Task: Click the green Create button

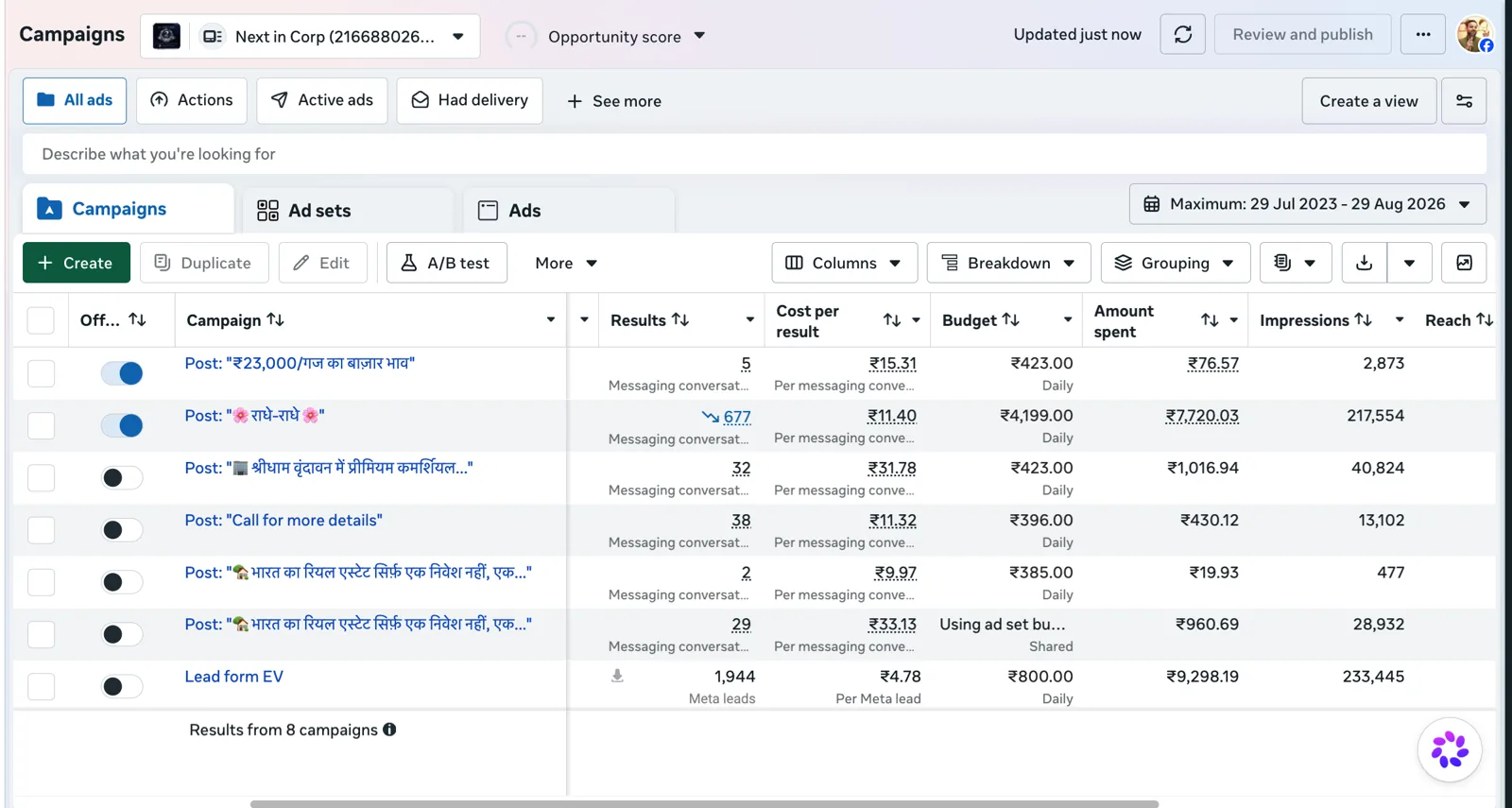Action: coord(77,263)
